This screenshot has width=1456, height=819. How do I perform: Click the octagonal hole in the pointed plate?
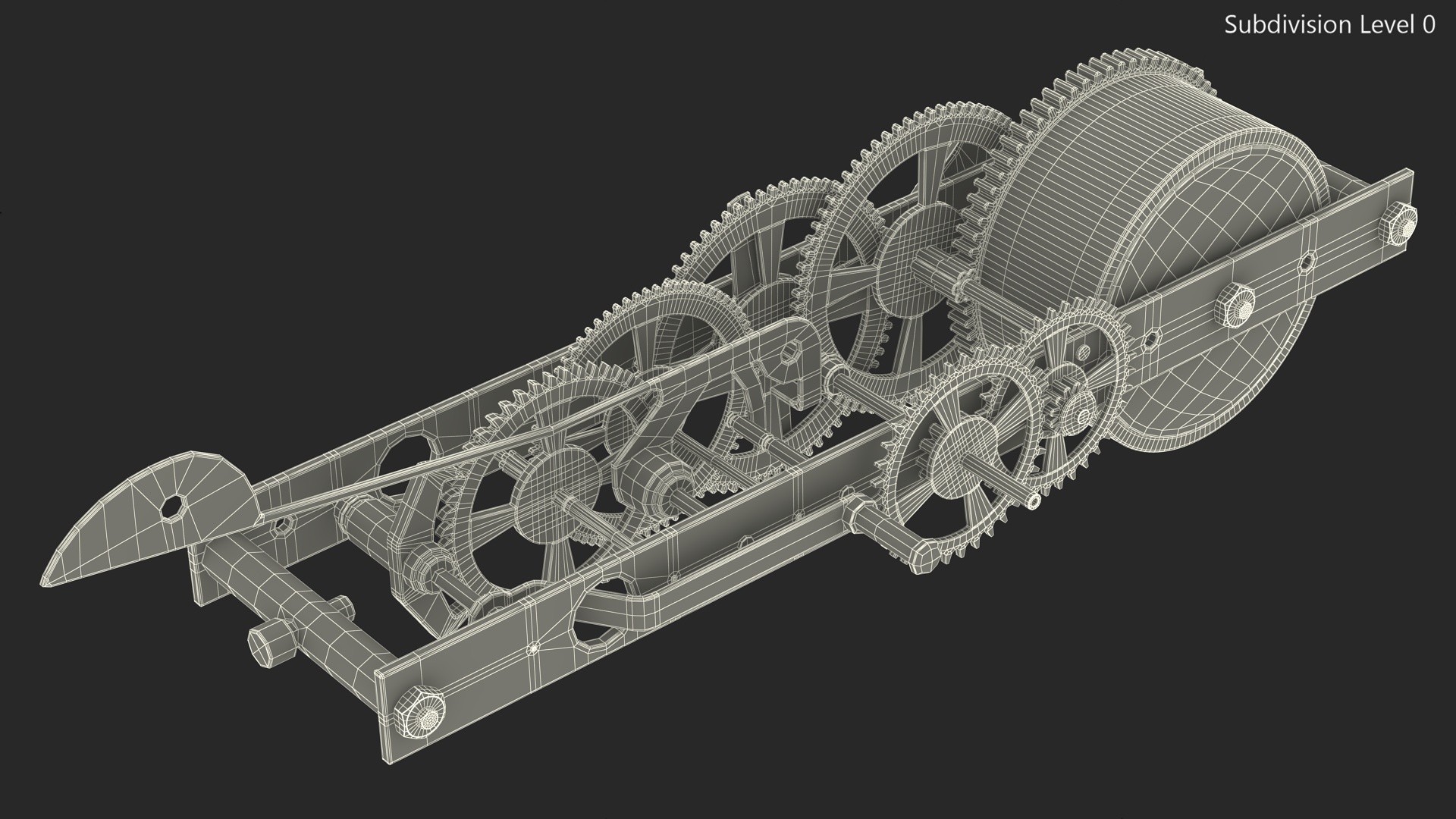point(173,507)
